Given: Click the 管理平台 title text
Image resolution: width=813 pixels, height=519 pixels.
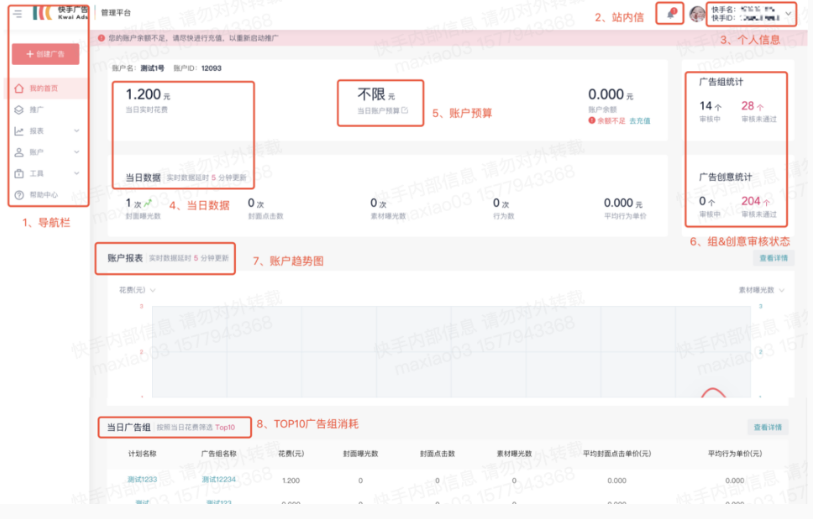Looking at the screenshot, I should [x=116, y=12].
